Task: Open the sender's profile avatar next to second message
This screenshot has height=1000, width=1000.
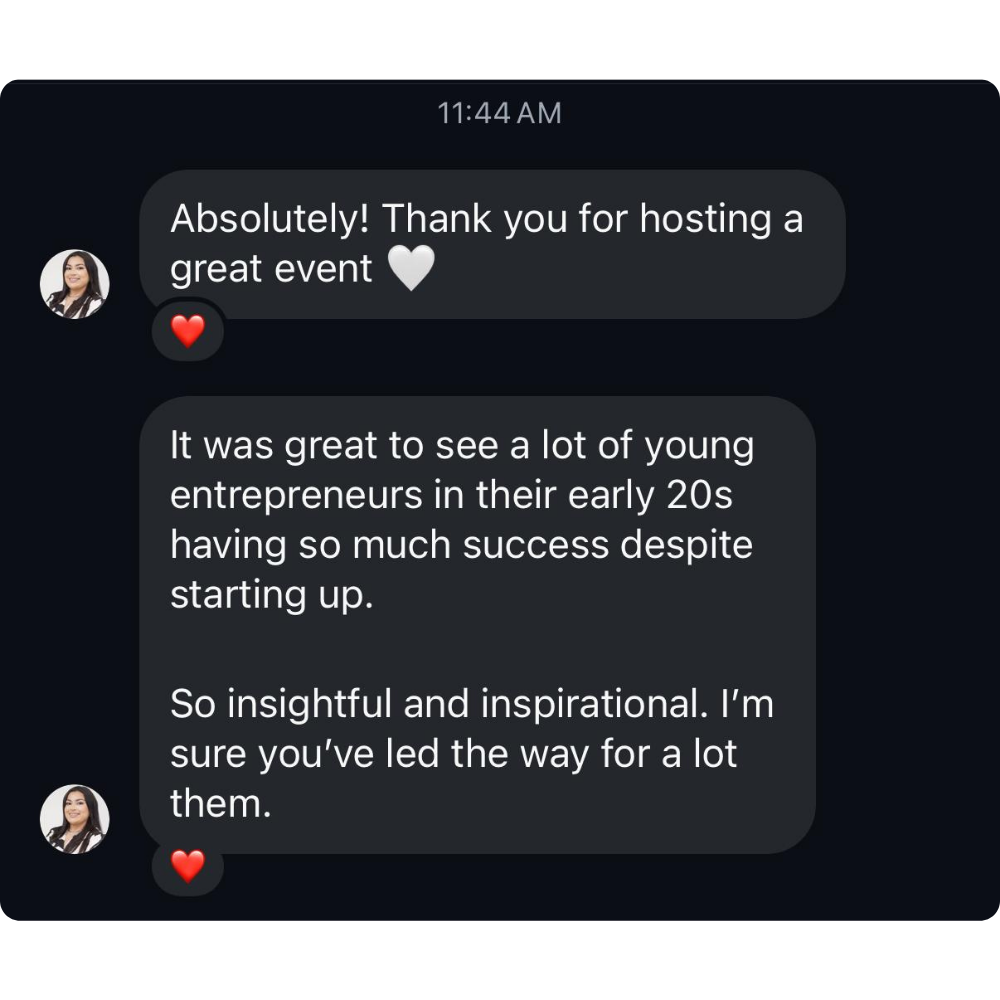Action: pos(75,818)
